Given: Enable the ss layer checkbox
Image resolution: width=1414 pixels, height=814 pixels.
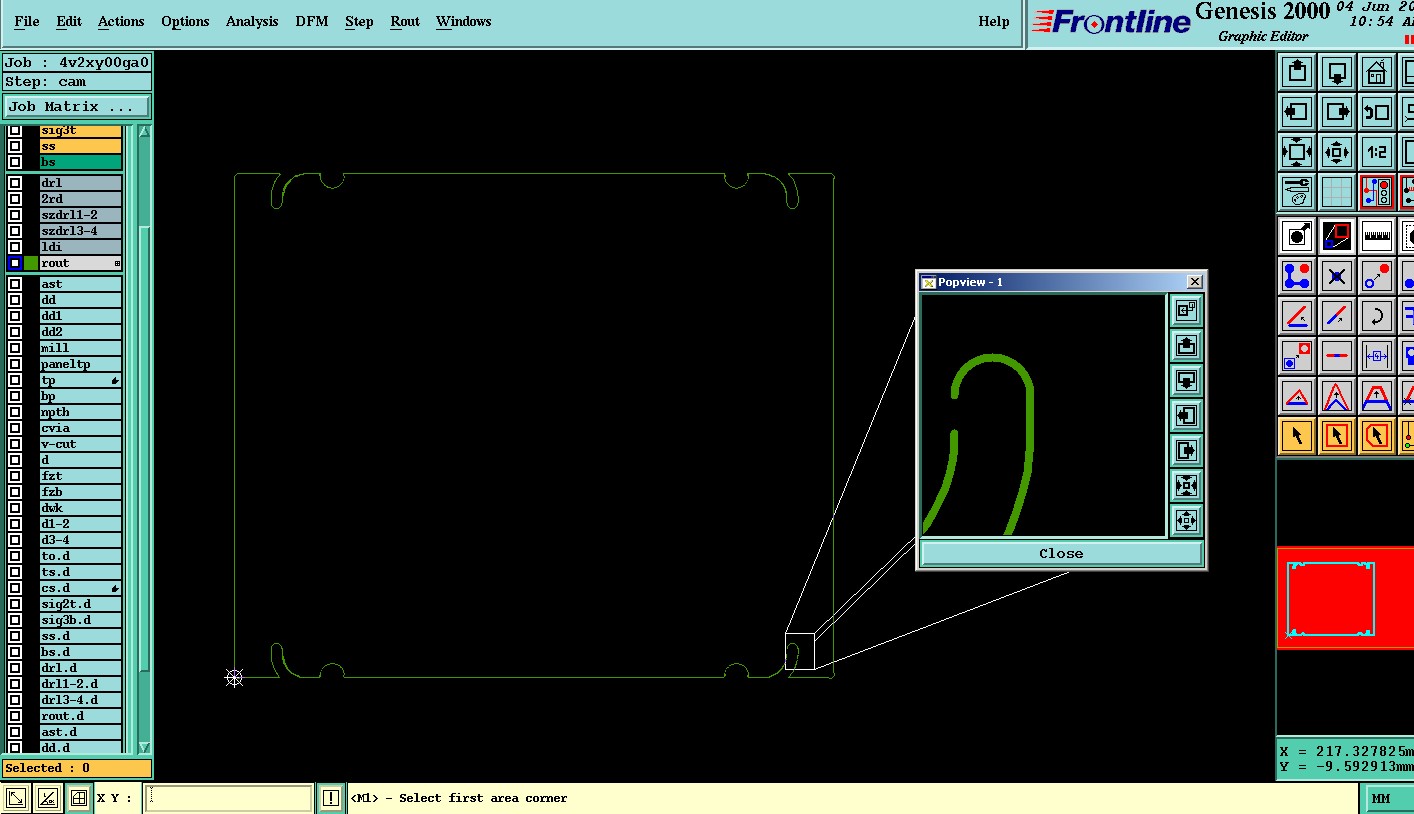Looking at the screenshot, I should (15, 146).
